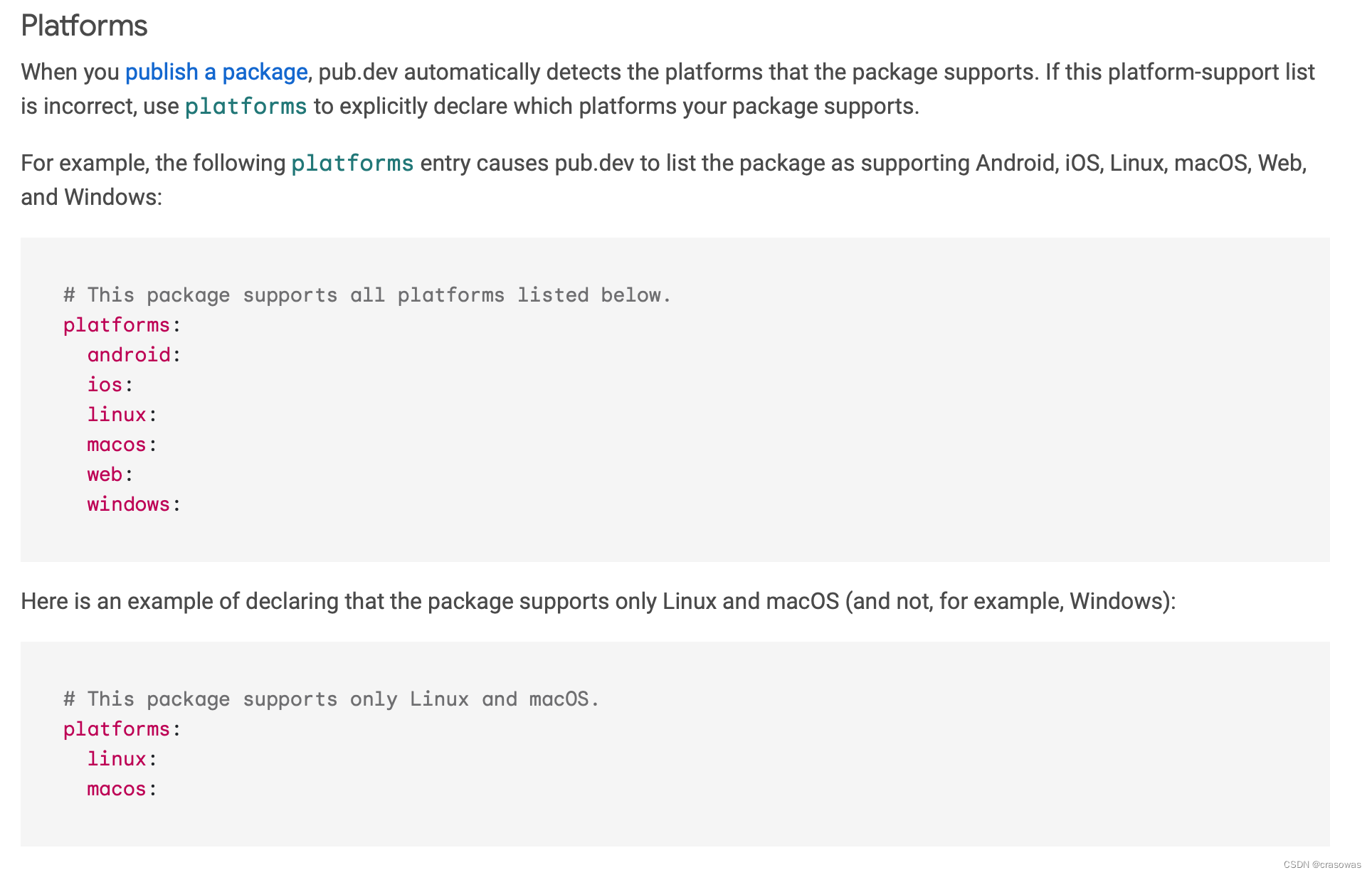
Task: Click 'and Windows:' text before first code block
Action: pyautogui.click(x=91, y=198)
